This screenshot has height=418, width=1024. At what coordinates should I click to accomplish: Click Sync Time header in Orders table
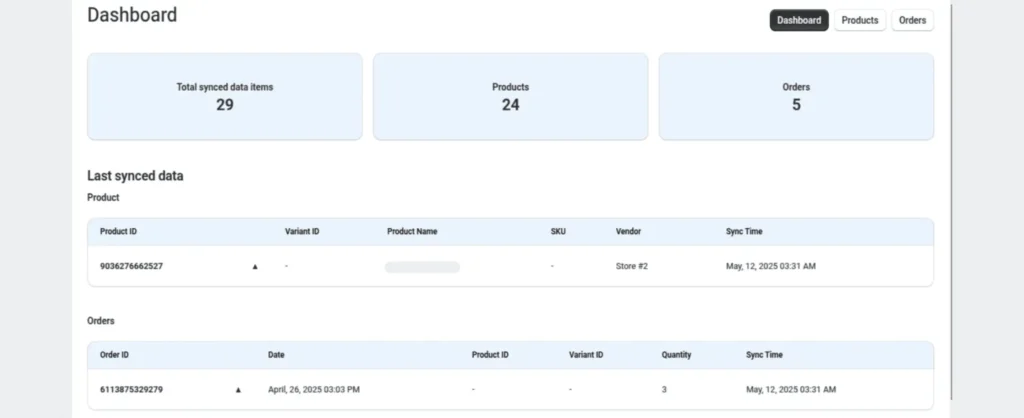point(764,355)
